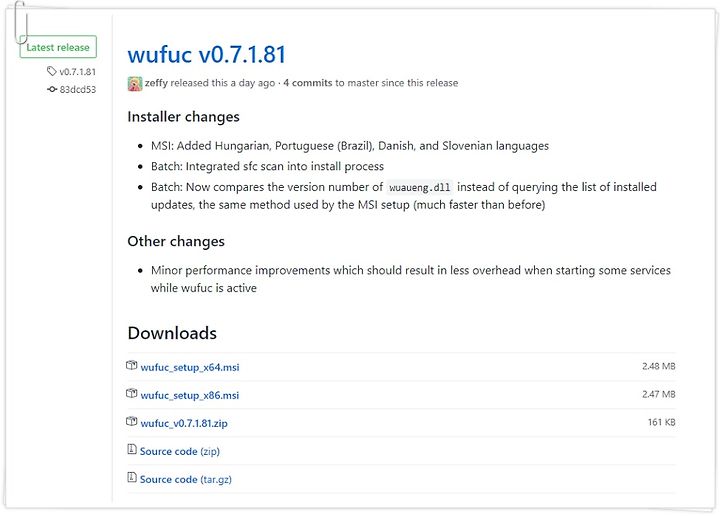Download Source code (tar.gz)
Screen dimensions: 720x516
coord(186,480)
